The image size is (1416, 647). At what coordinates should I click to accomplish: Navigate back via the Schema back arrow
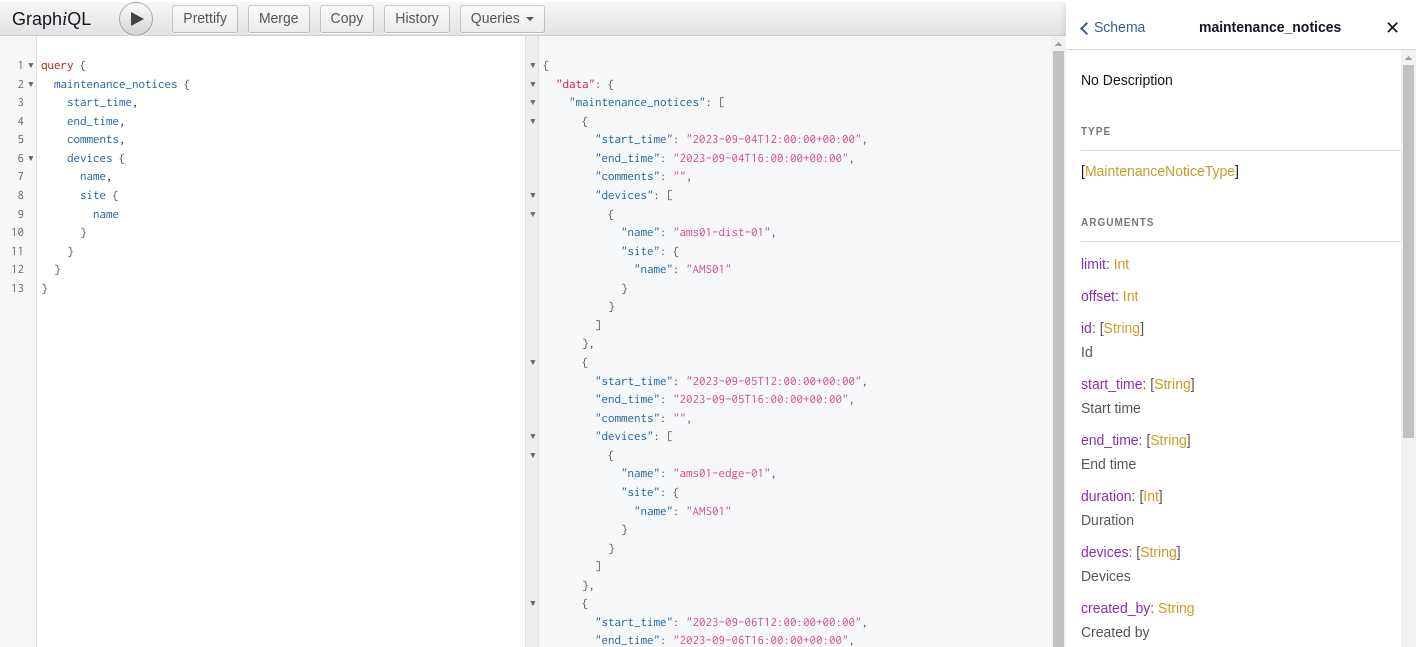1084,28
